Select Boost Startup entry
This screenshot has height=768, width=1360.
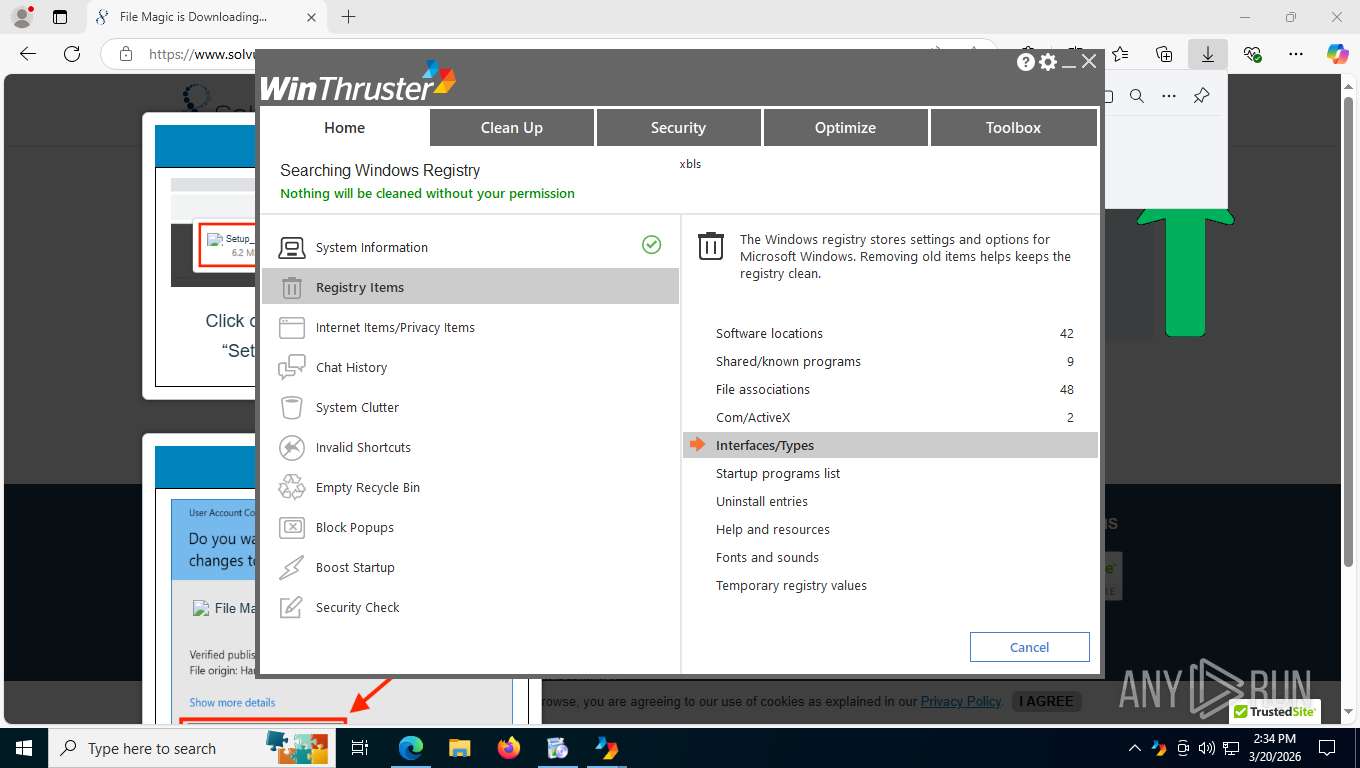click(x=470, y=567)
